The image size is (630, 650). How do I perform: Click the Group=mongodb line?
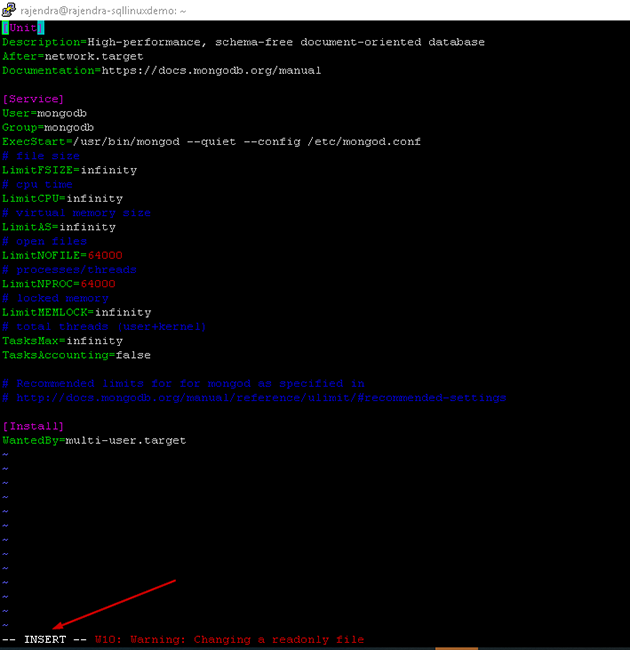48,127
